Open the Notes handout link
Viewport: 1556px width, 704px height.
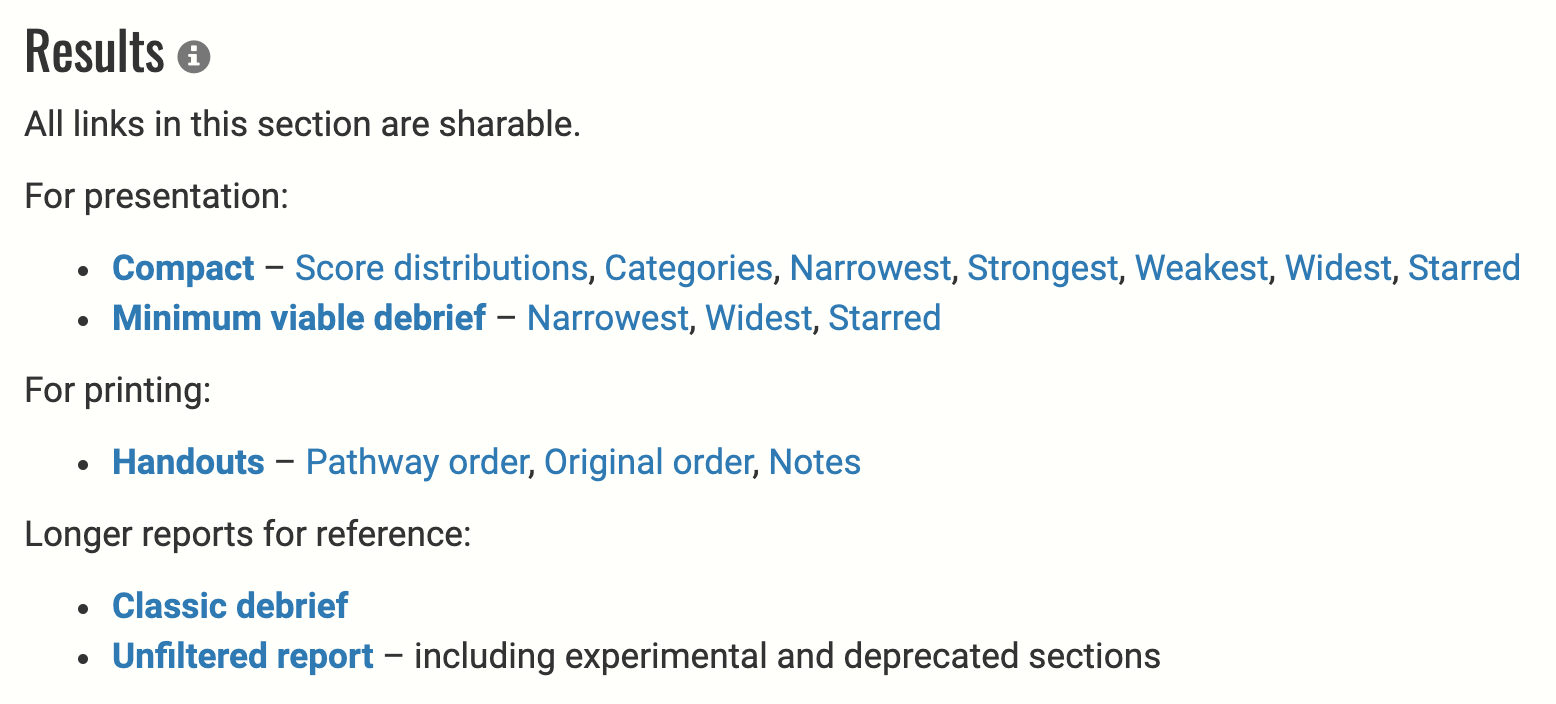click(x=815, y=462)
